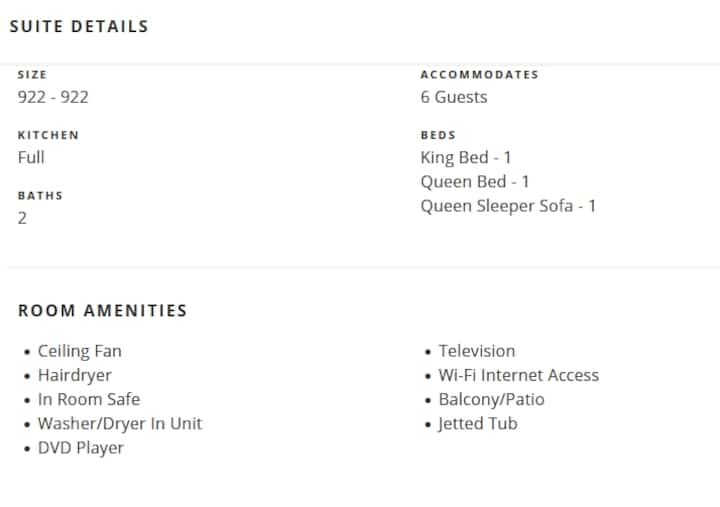The width and height of the screenshot is (720, 507).
Task: Select the 922 - 922 size value
Action: 53,97
